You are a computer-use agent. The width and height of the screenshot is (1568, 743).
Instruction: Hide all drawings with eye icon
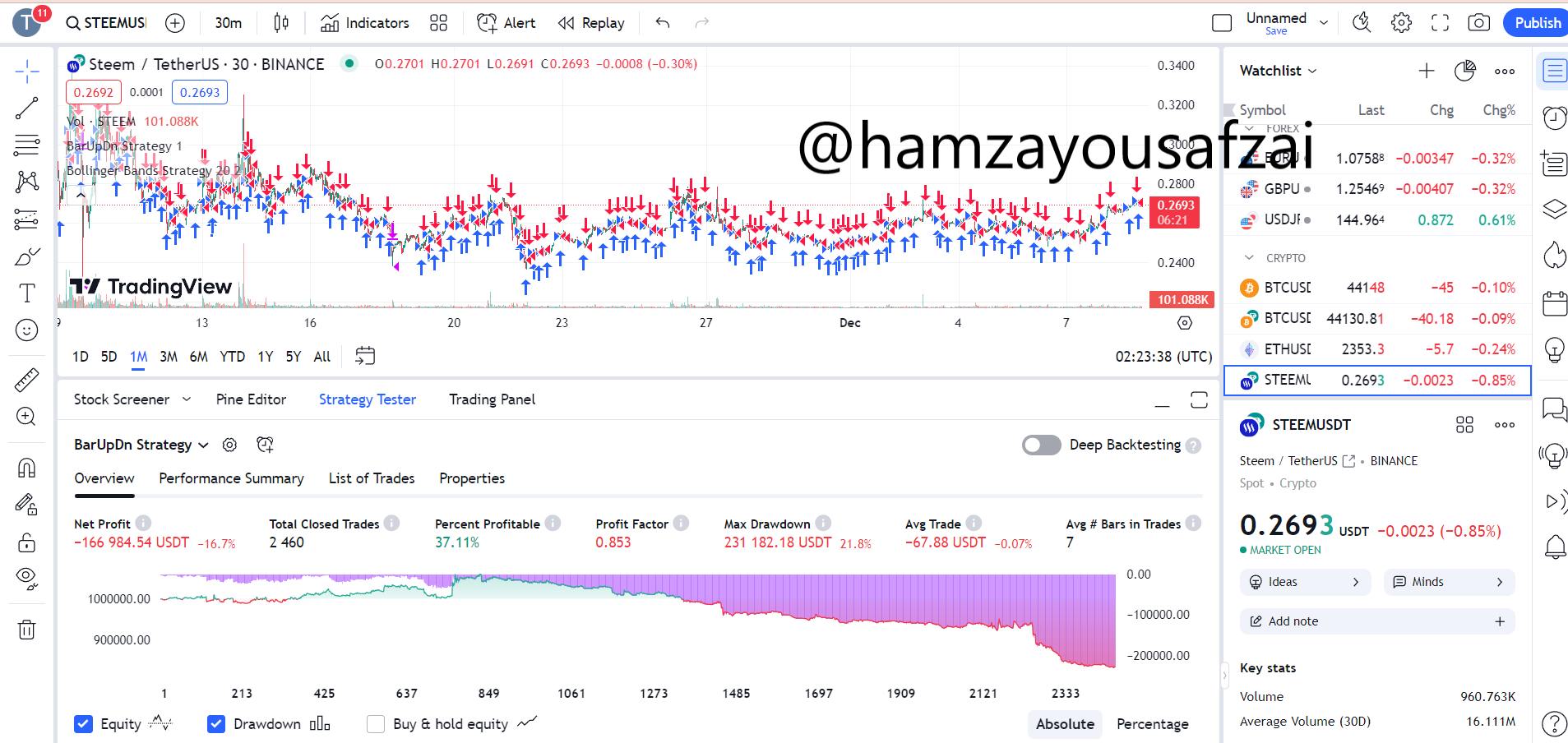[x=27, y=579]
